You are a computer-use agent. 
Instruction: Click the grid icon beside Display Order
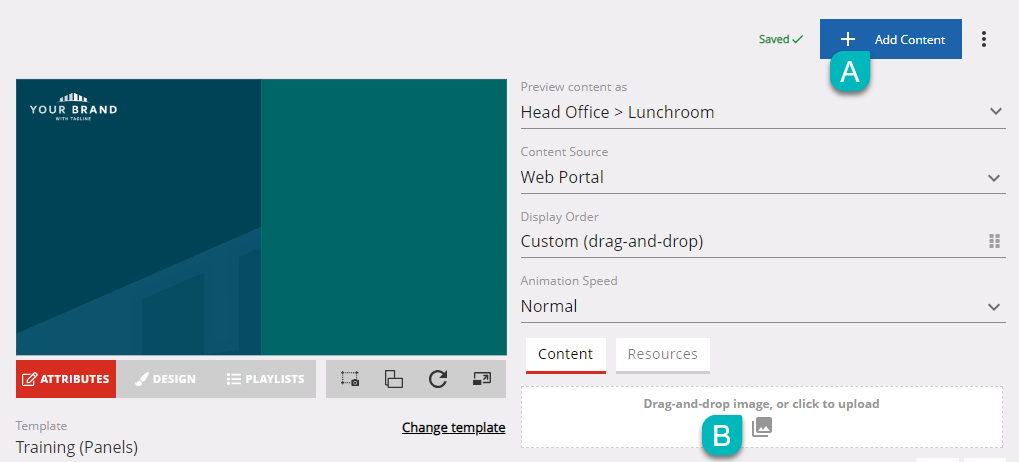pos(994,242)
